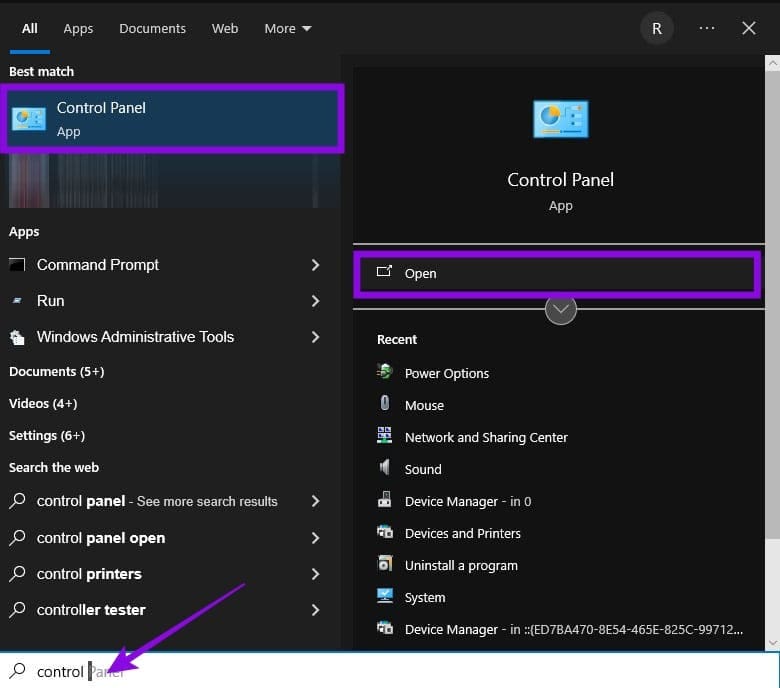Click icon beside Device Manager ED7BA470 entry
The height and width of the screenshot is (688, 780).
tap(385, 627)
